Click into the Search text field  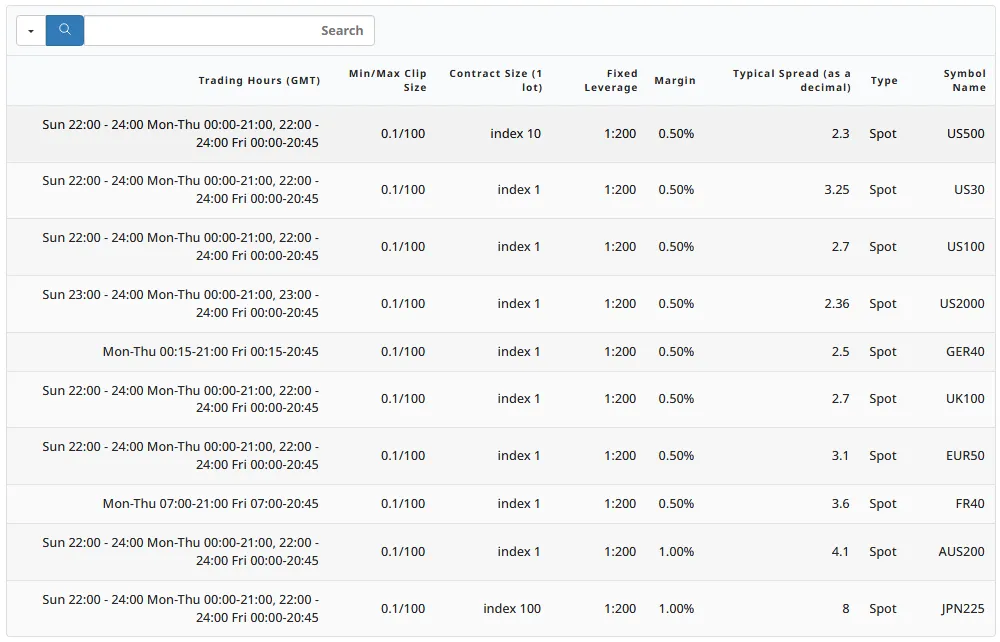point(228,31)
